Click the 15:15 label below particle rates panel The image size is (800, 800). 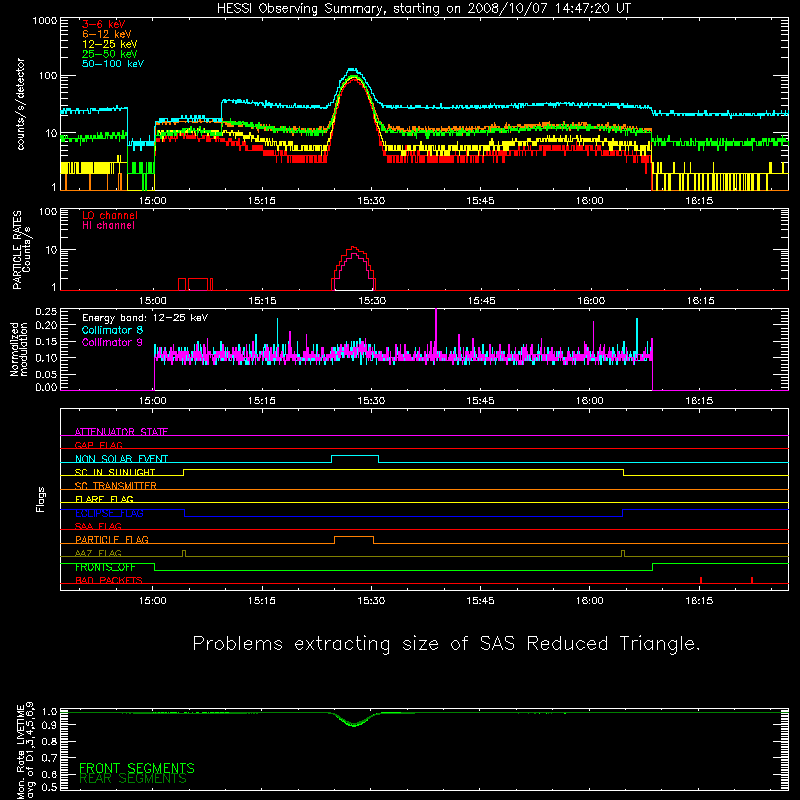262,301
